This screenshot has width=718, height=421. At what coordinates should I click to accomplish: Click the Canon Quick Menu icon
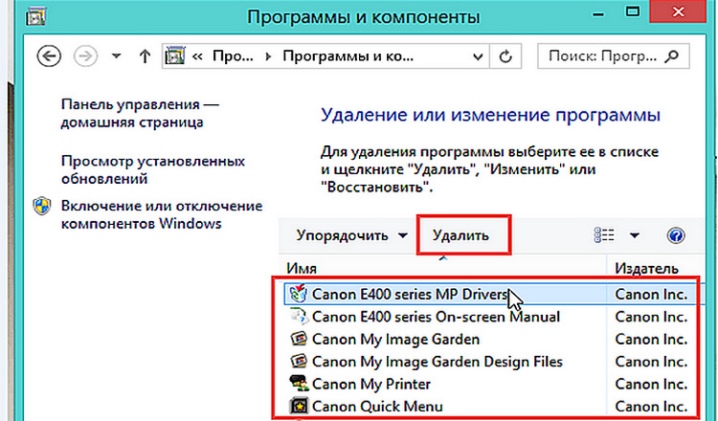pos(299,406)
